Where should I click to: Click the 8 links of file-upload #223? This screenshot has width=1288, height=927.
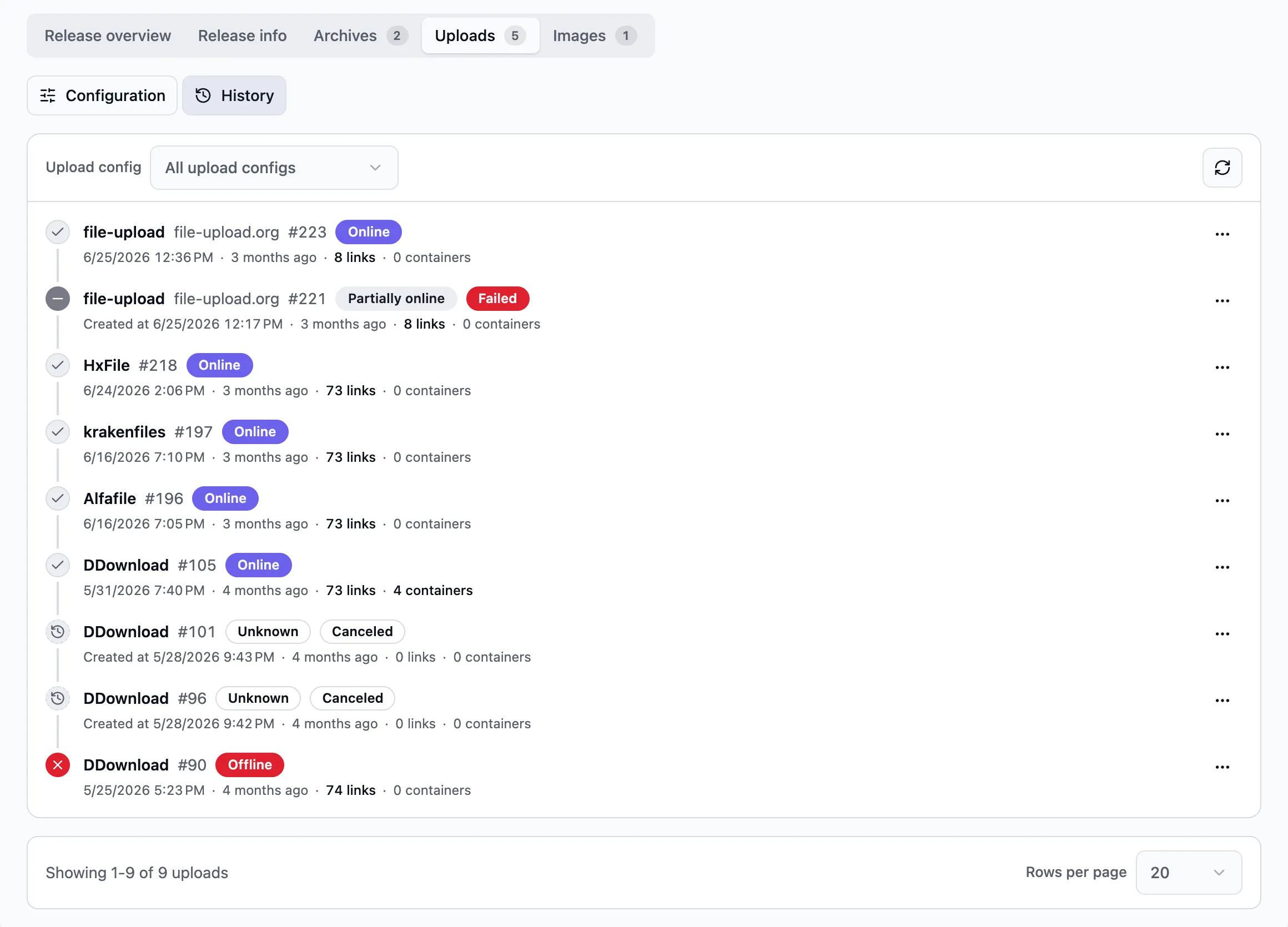coord(354,257)
